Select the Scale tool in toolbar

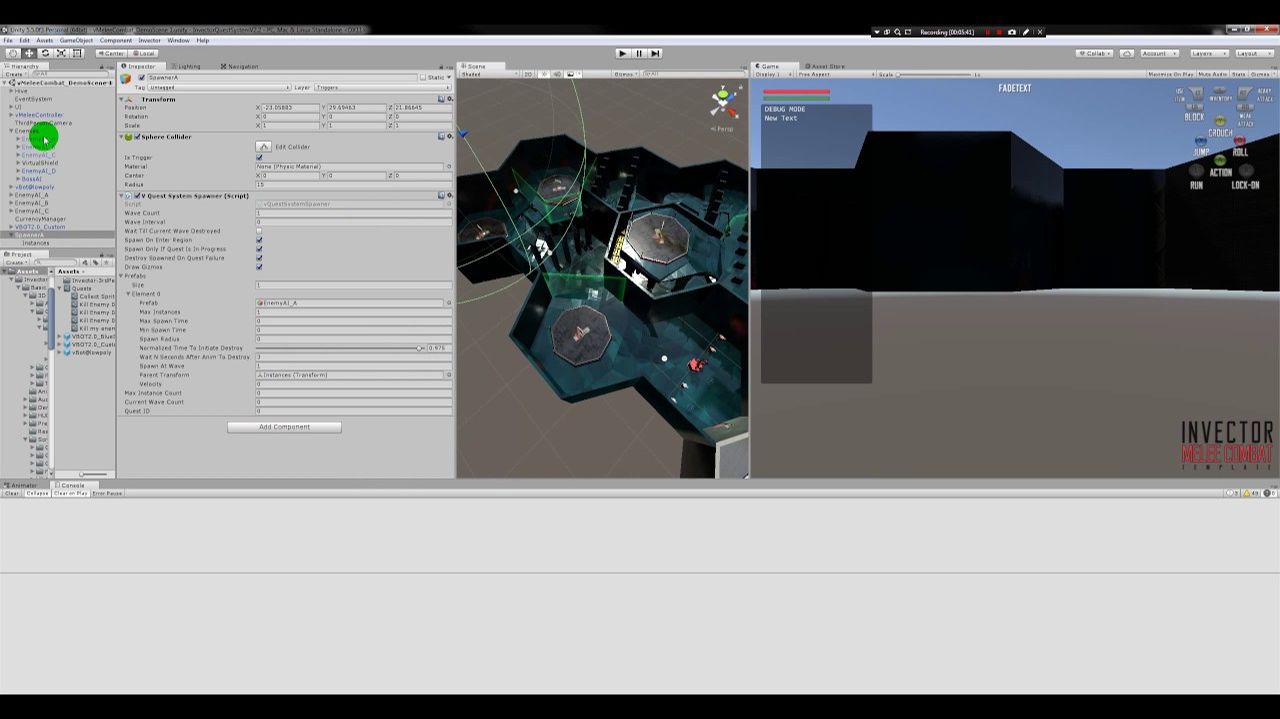(x=61, y=53)
